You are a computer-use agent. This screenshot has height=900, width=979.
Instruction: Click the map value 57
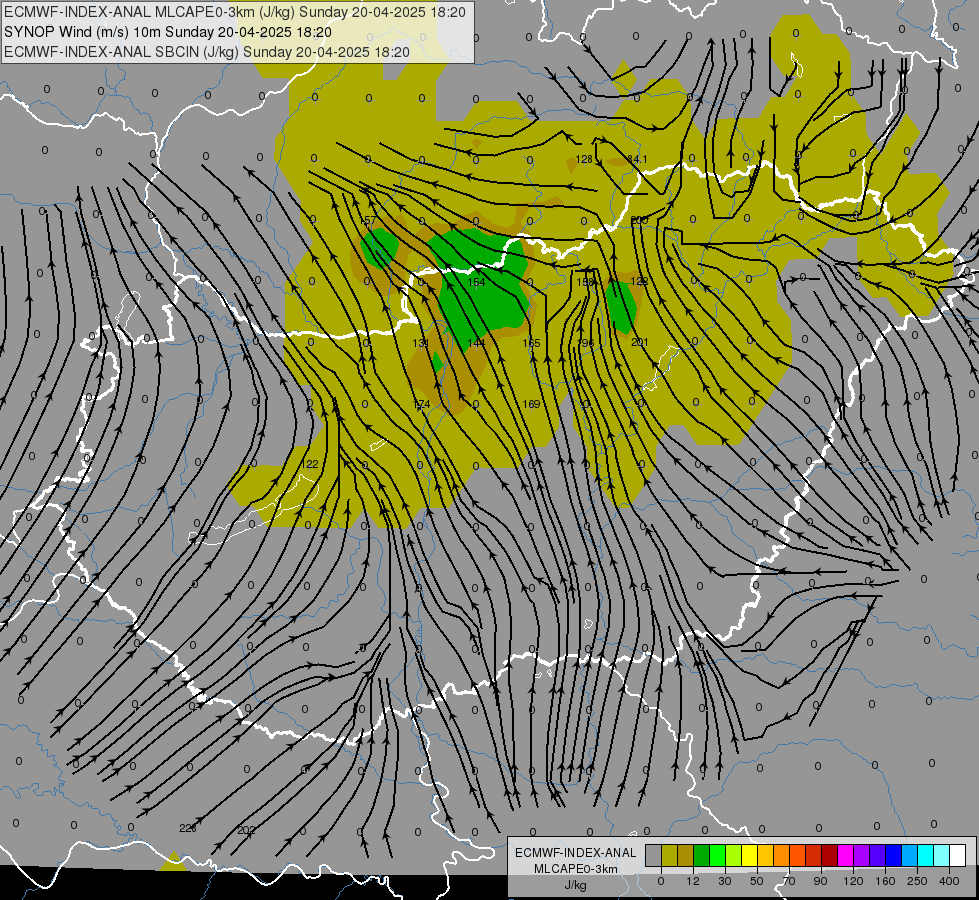tap(370, 220)
